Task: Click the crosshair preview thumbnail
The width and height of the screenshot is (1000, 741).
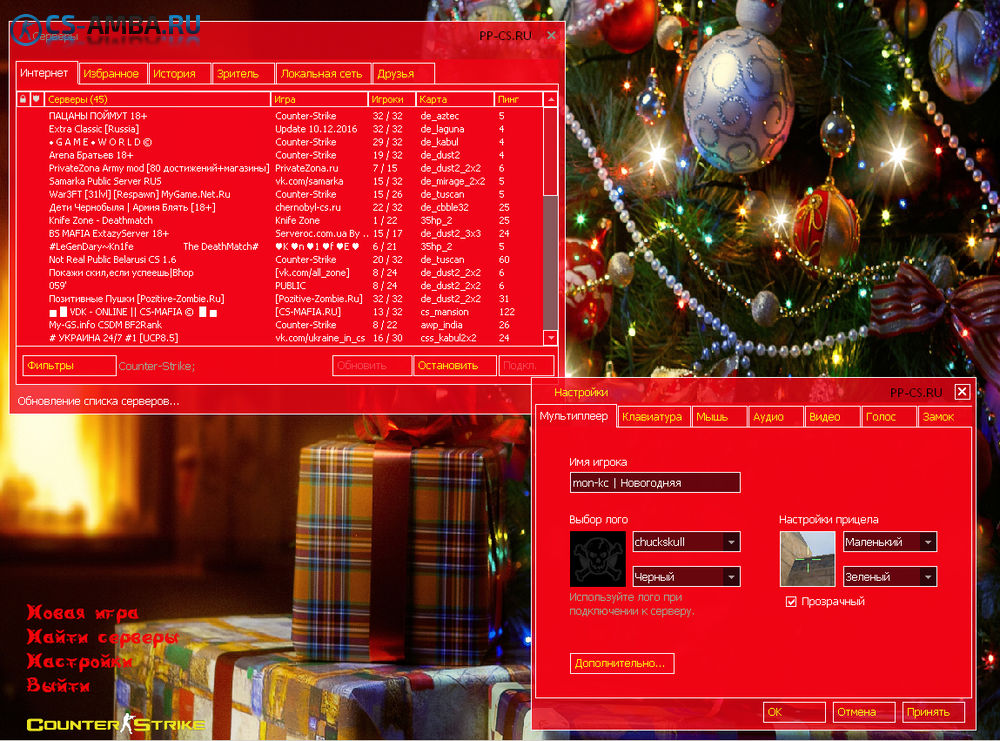Action: click(807, 559)
